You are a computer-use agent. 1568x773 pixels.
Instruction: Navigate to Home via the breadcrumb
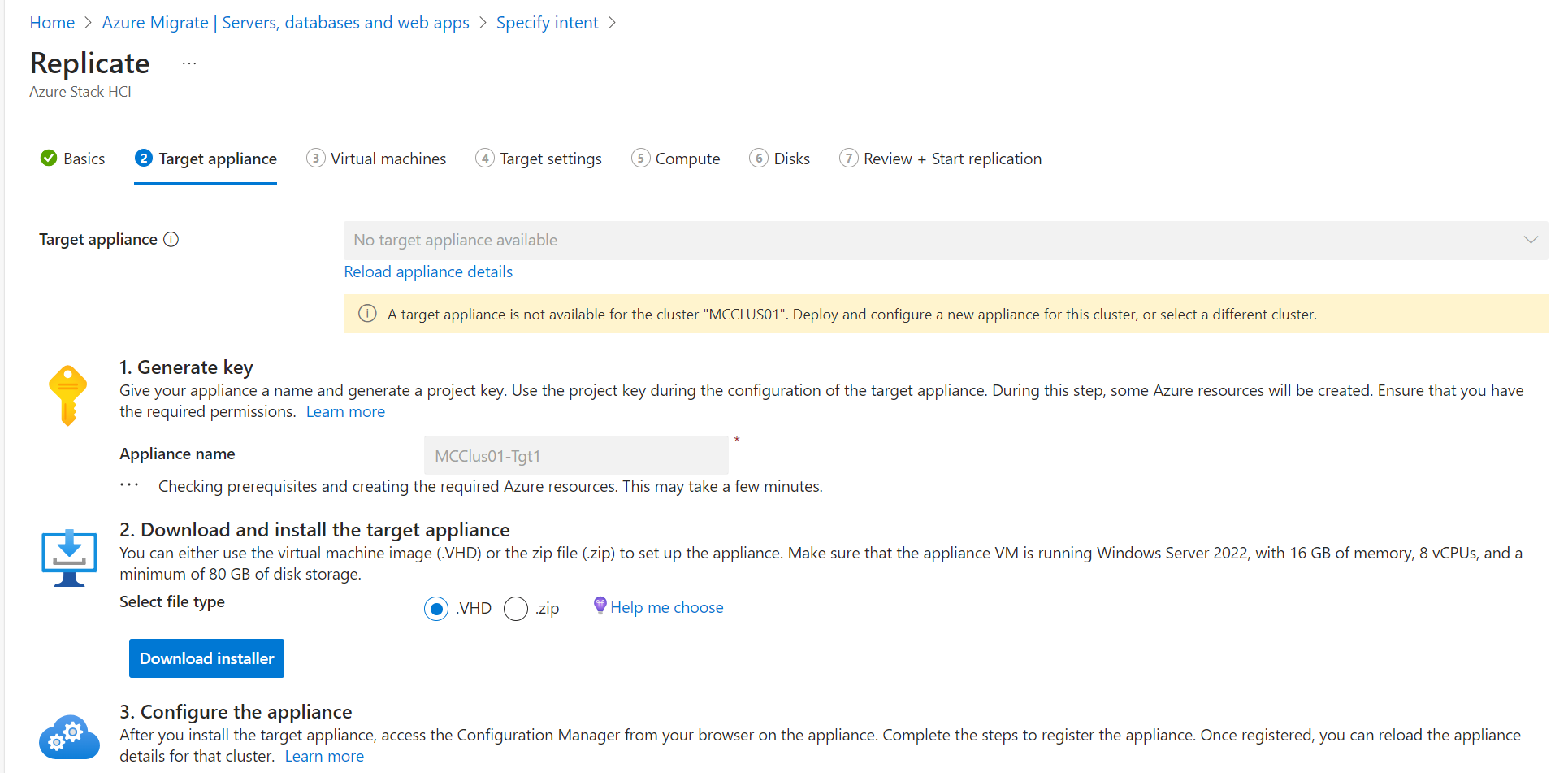(51, 22)
